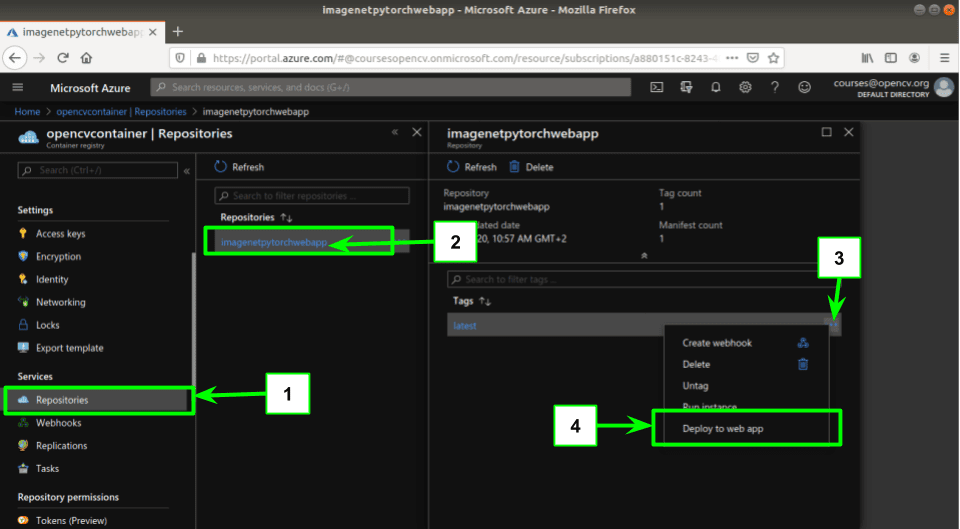Open the imagenetpytorchwebapp repository link

[x=274, y=242]
